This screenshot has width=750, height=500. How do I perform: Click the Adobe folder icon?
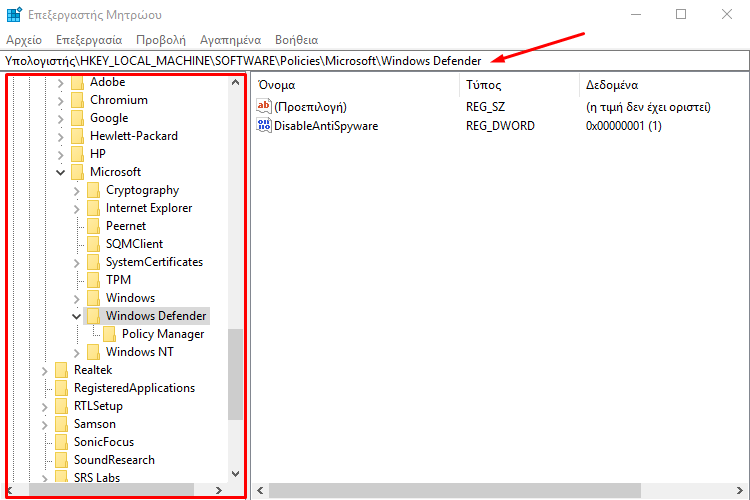(x=77, y=82)
